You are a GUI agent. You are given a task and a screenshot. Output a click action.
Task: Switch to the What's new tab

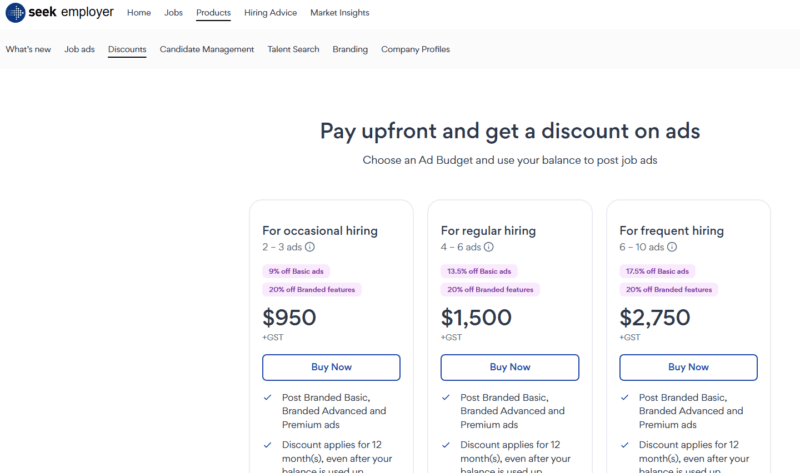pos(28,49)
